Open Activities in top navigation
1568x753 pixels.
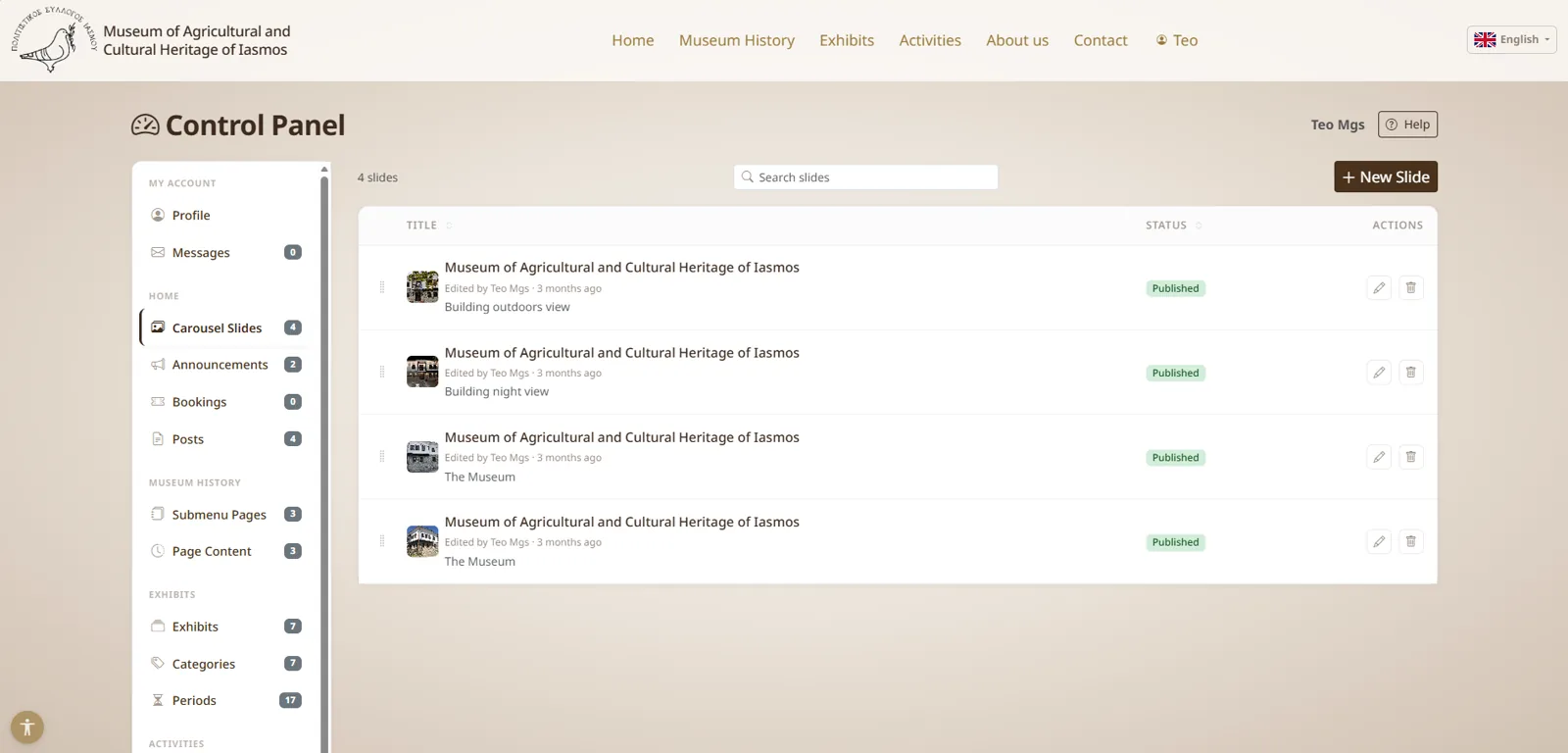(x=930, y=40)
